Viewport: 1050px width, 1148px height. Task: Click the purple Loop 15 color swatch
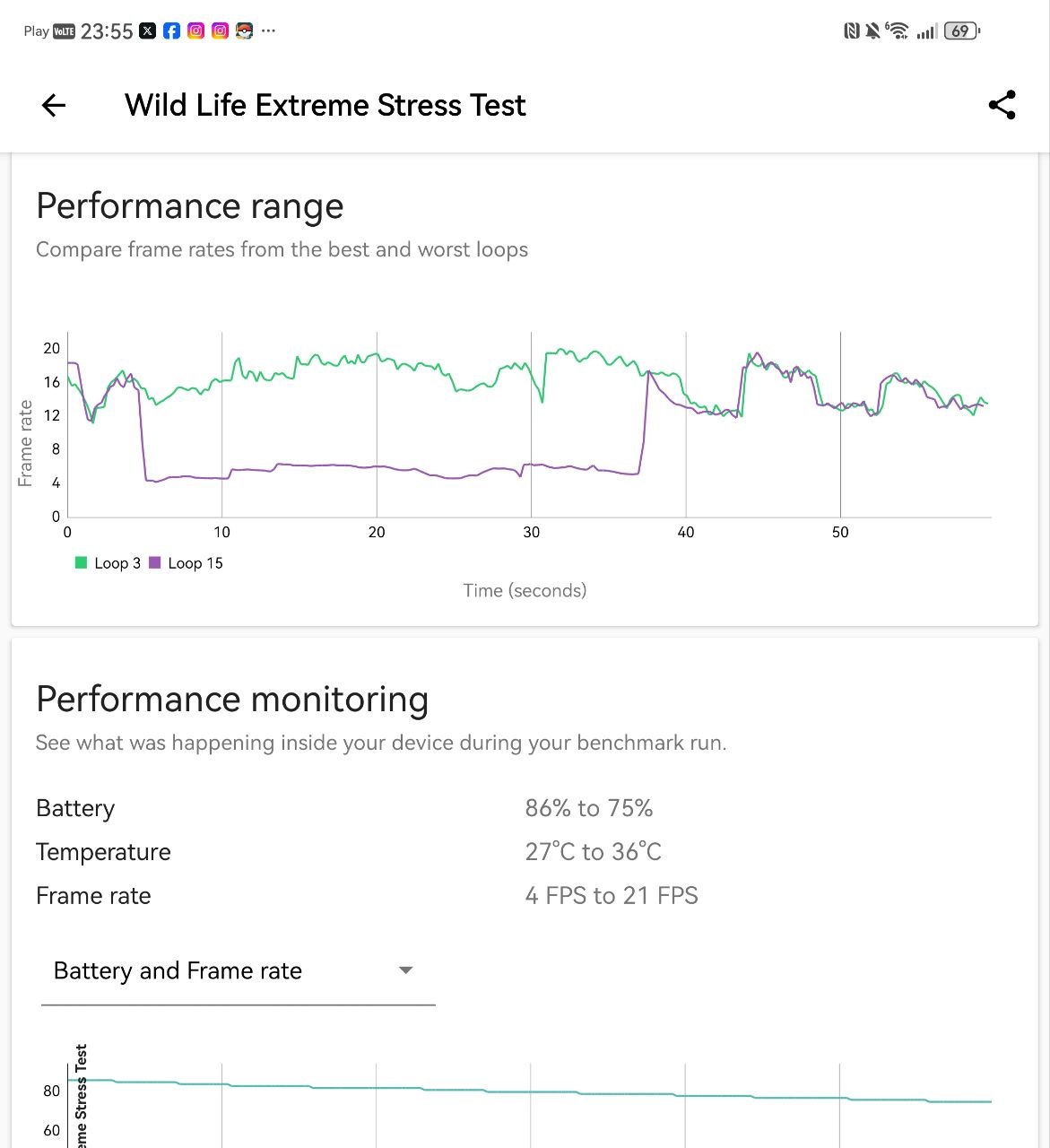(154, 563)
